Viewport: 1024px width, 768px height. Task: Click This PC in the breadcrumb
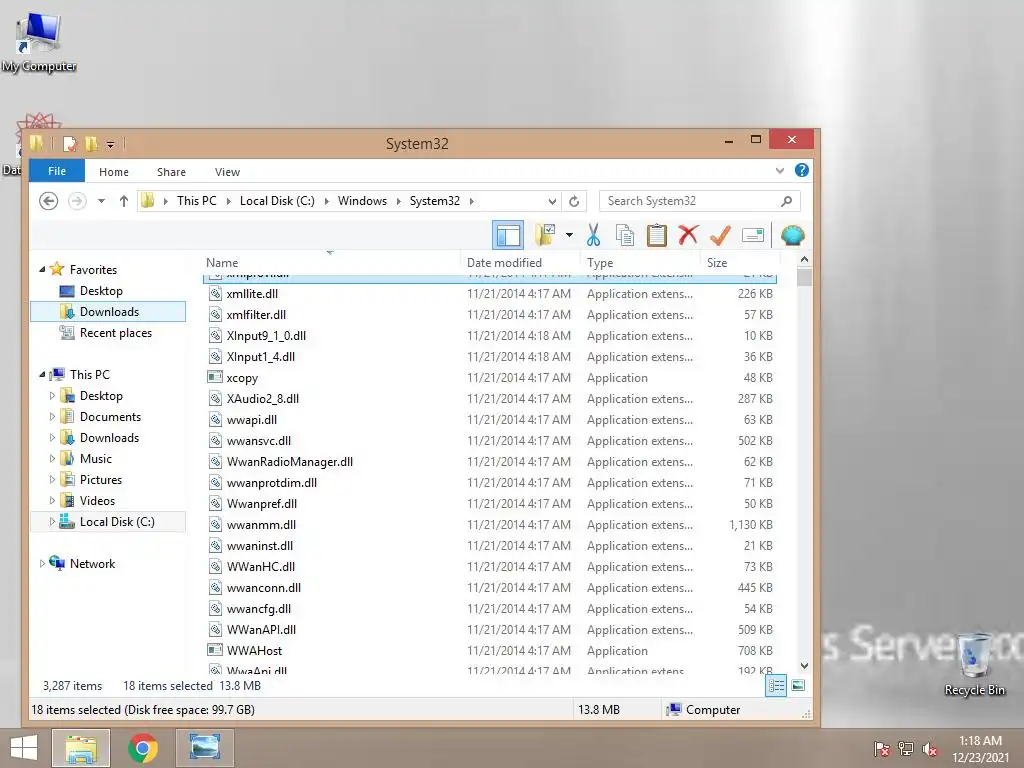point(197,201)
